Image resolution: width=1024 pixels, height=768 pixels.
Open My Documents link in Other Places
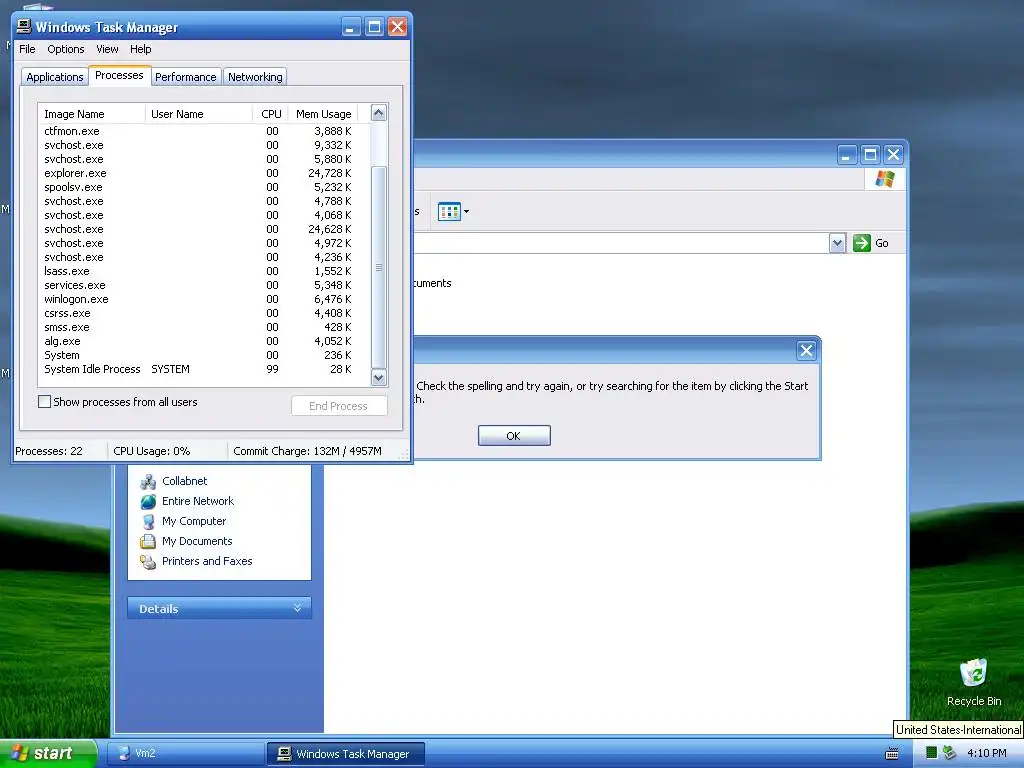[197, 541]
